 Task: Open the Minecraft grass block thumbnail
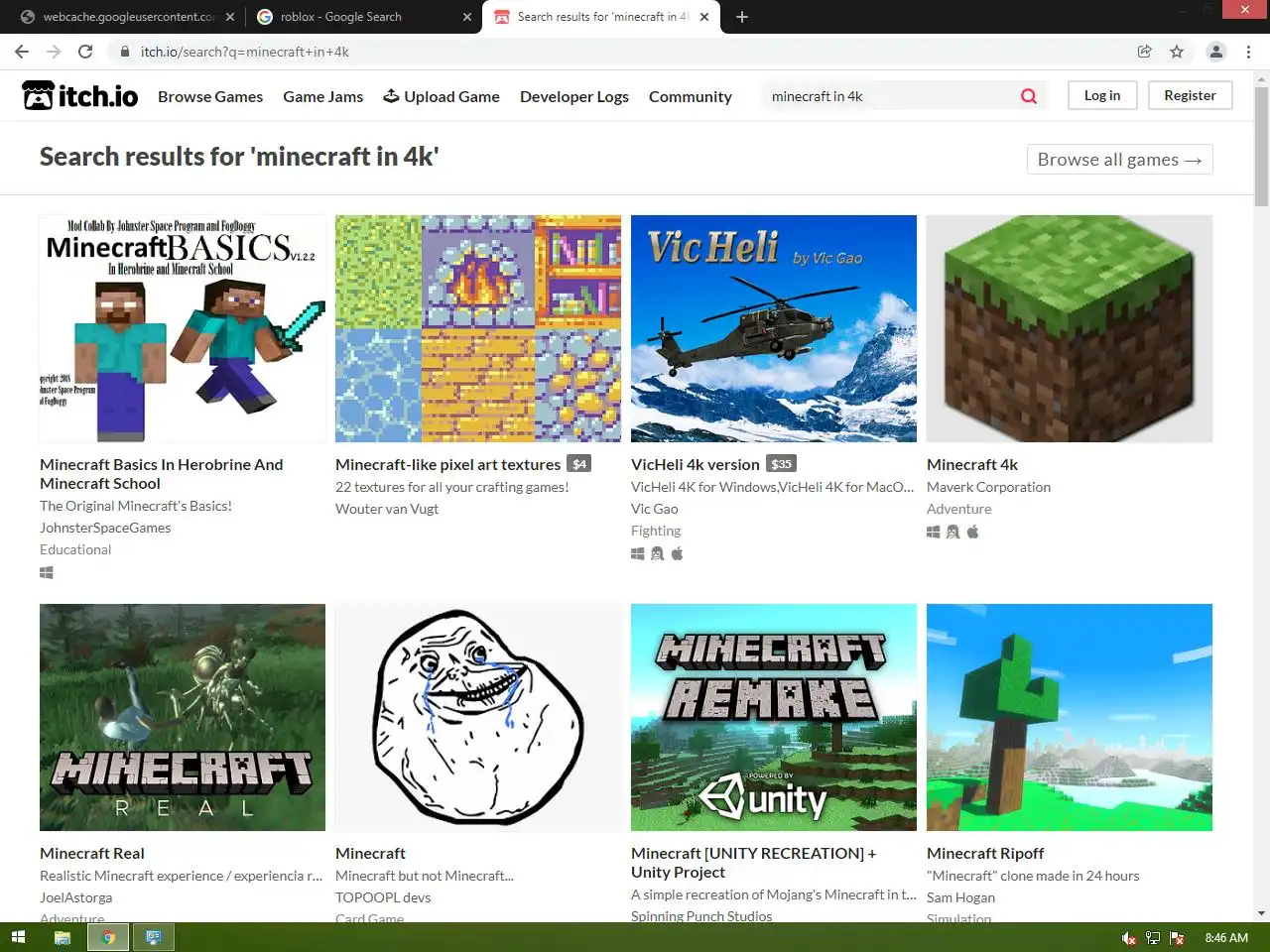[1070, 328]
